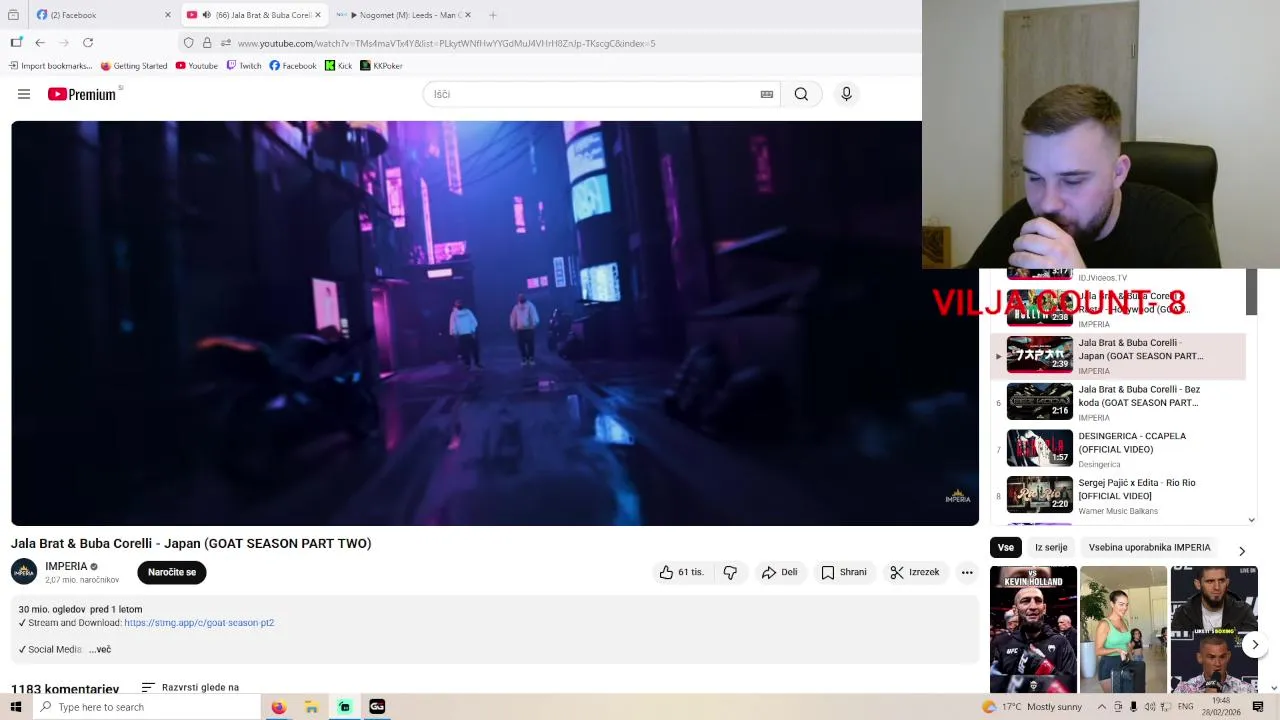The image size is (1280, 720).
Task: Open the Youtube bookmark
Action: coord(196,66)
